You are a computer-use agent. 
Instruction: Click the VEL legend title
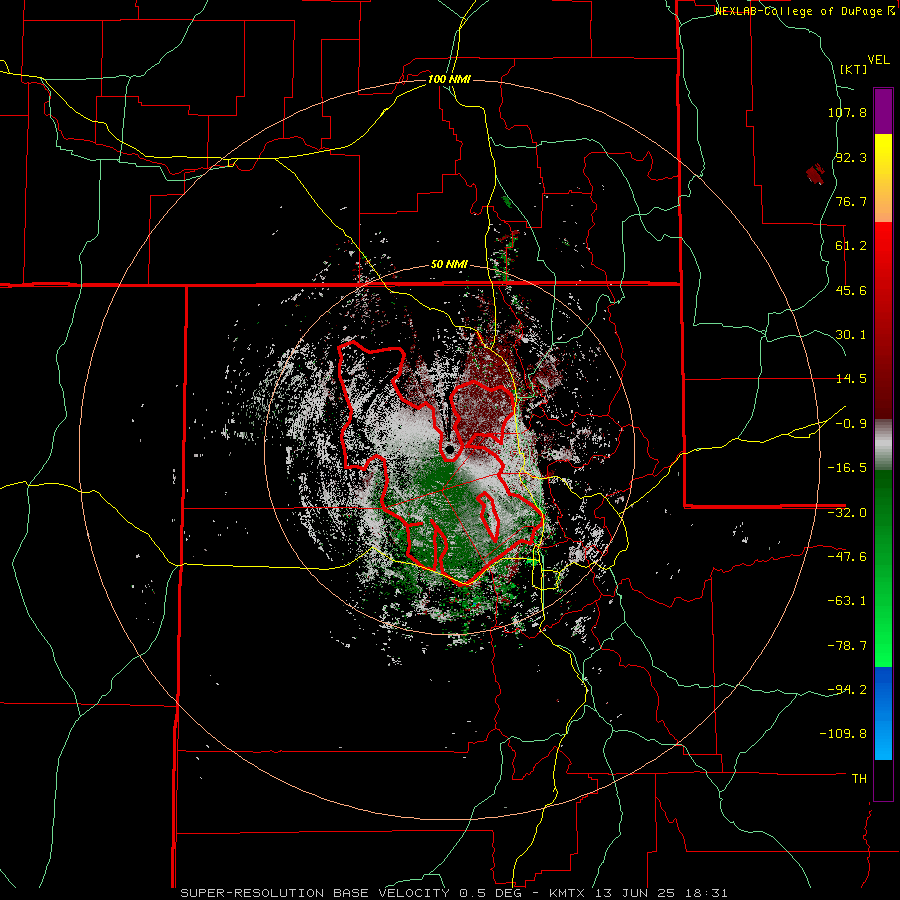[x=878, y=60]
